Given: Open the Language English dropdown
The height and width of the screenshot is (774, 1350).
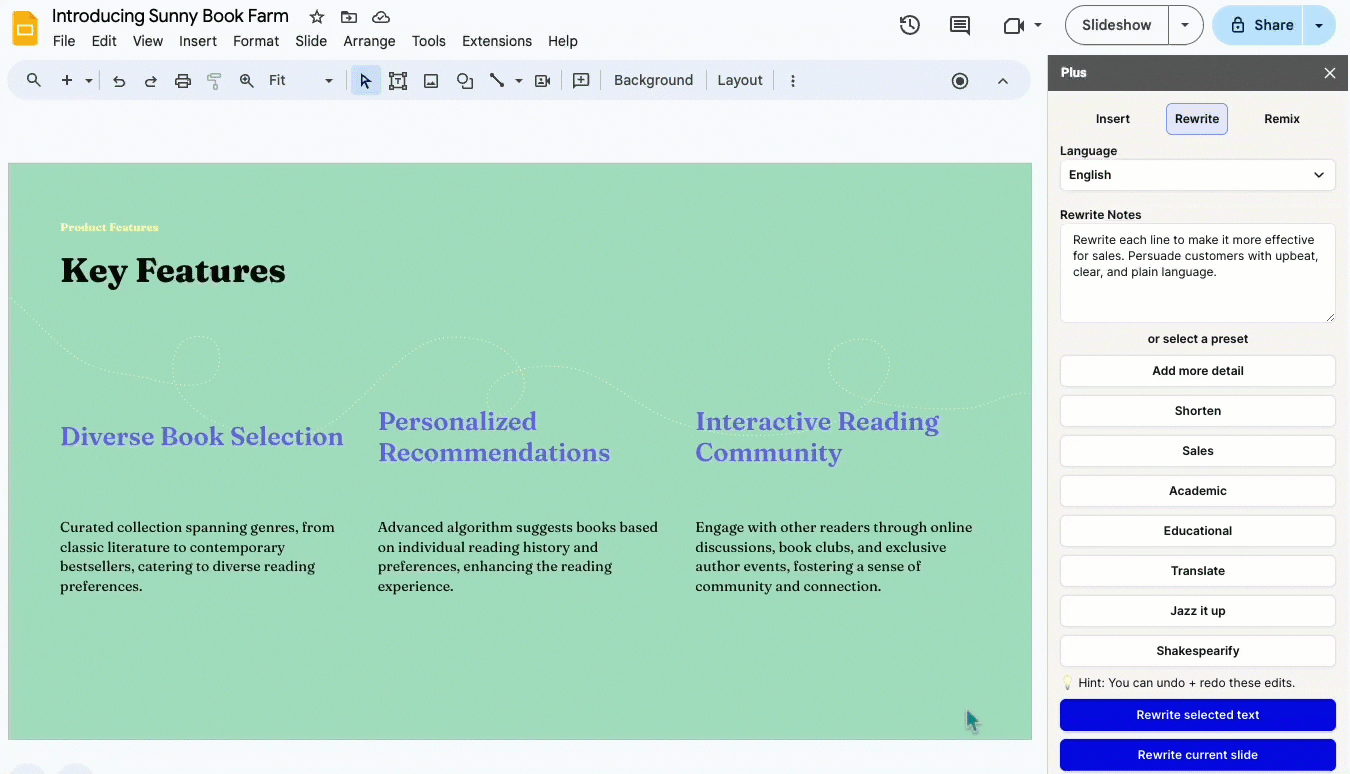Looking at the screenshot, I should (1198, 175).
